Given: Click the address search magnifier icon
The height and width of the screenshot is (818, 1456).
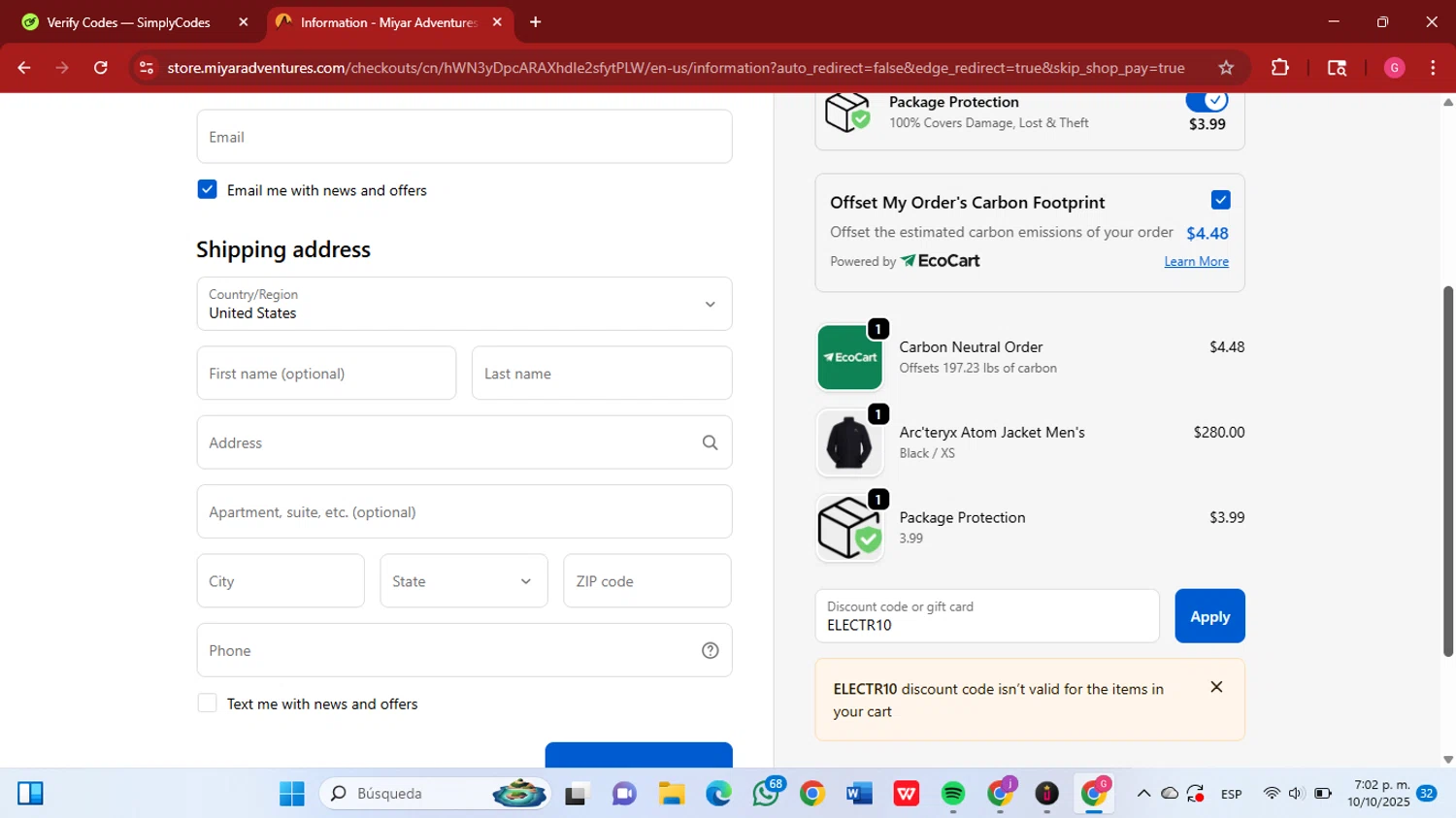Looking at the screenshot, I should (711, 442).
